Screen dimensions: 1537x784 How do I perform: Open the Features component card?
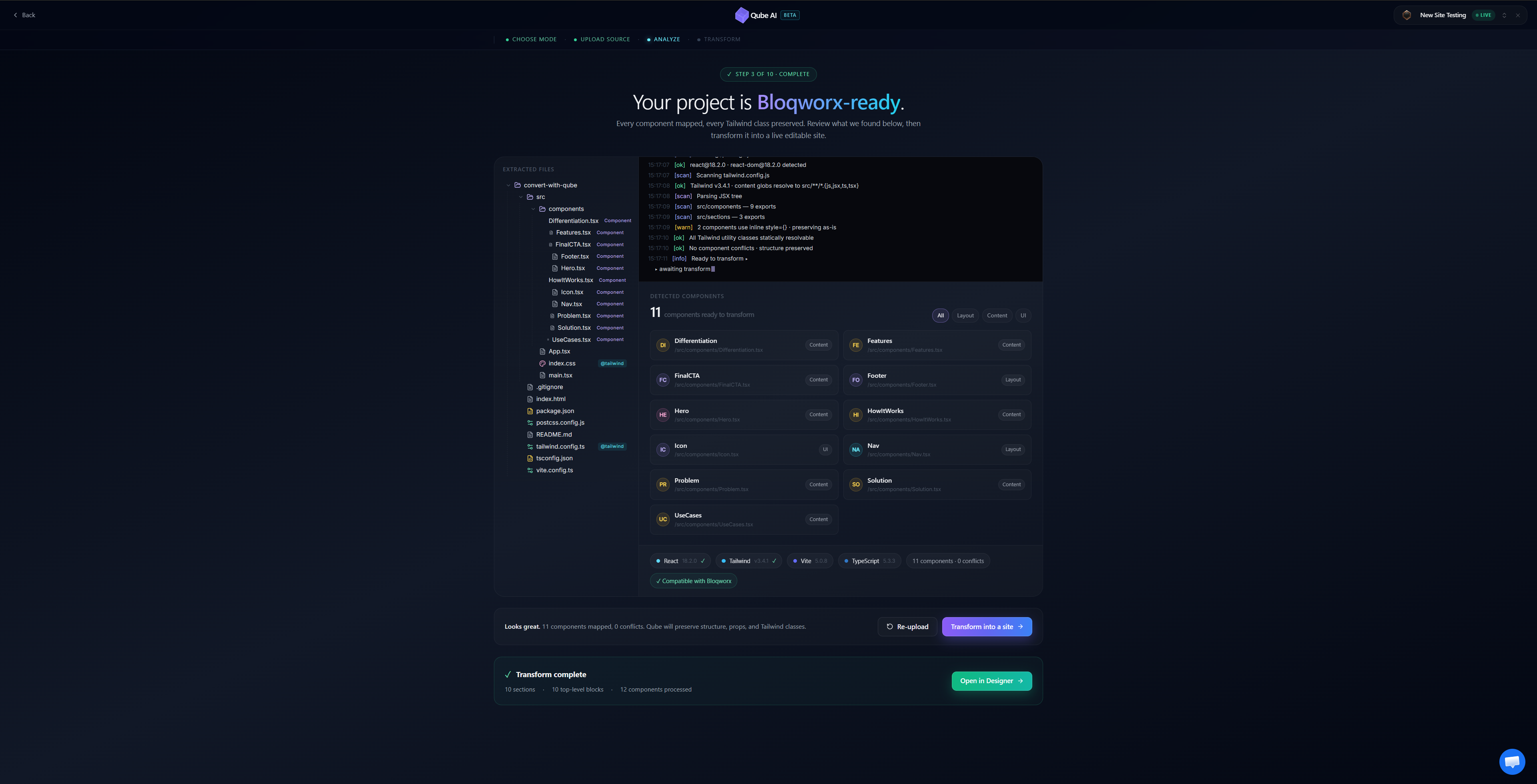tap(937, 345)
